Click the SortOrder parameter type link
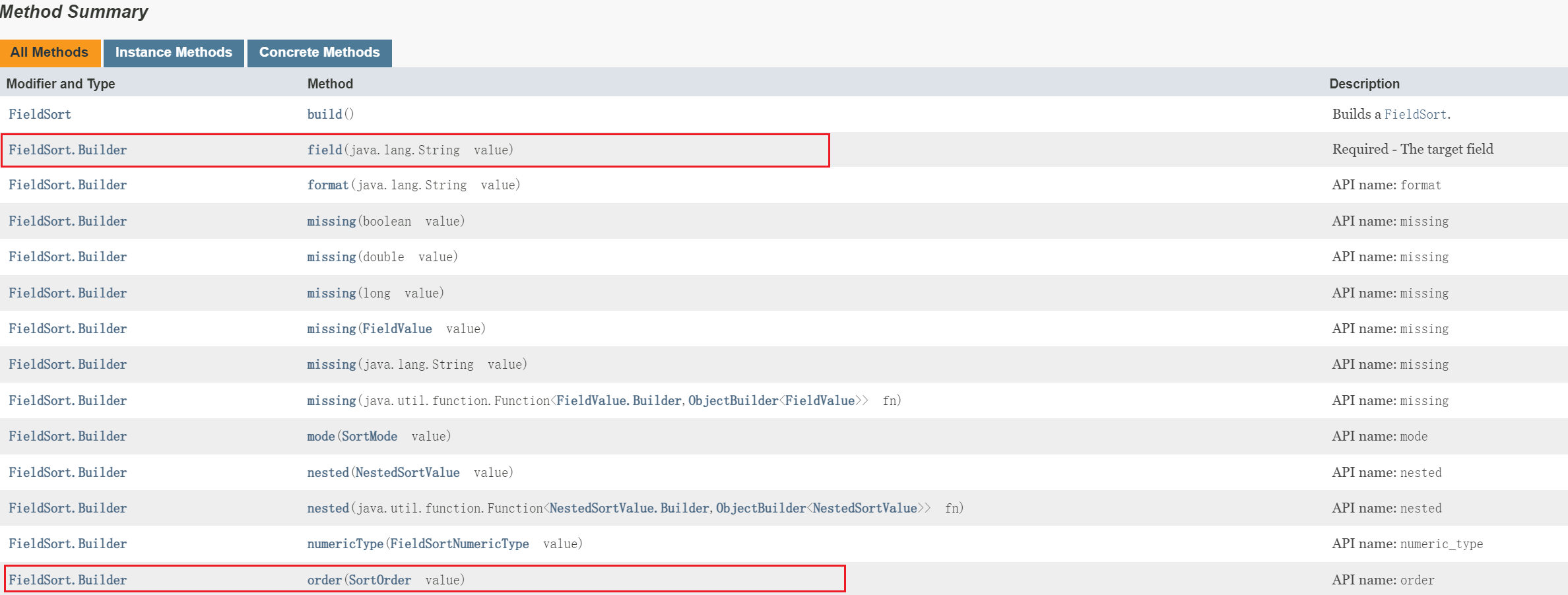The width and height of the screenshot is (1568, 595). pos(379,580)
